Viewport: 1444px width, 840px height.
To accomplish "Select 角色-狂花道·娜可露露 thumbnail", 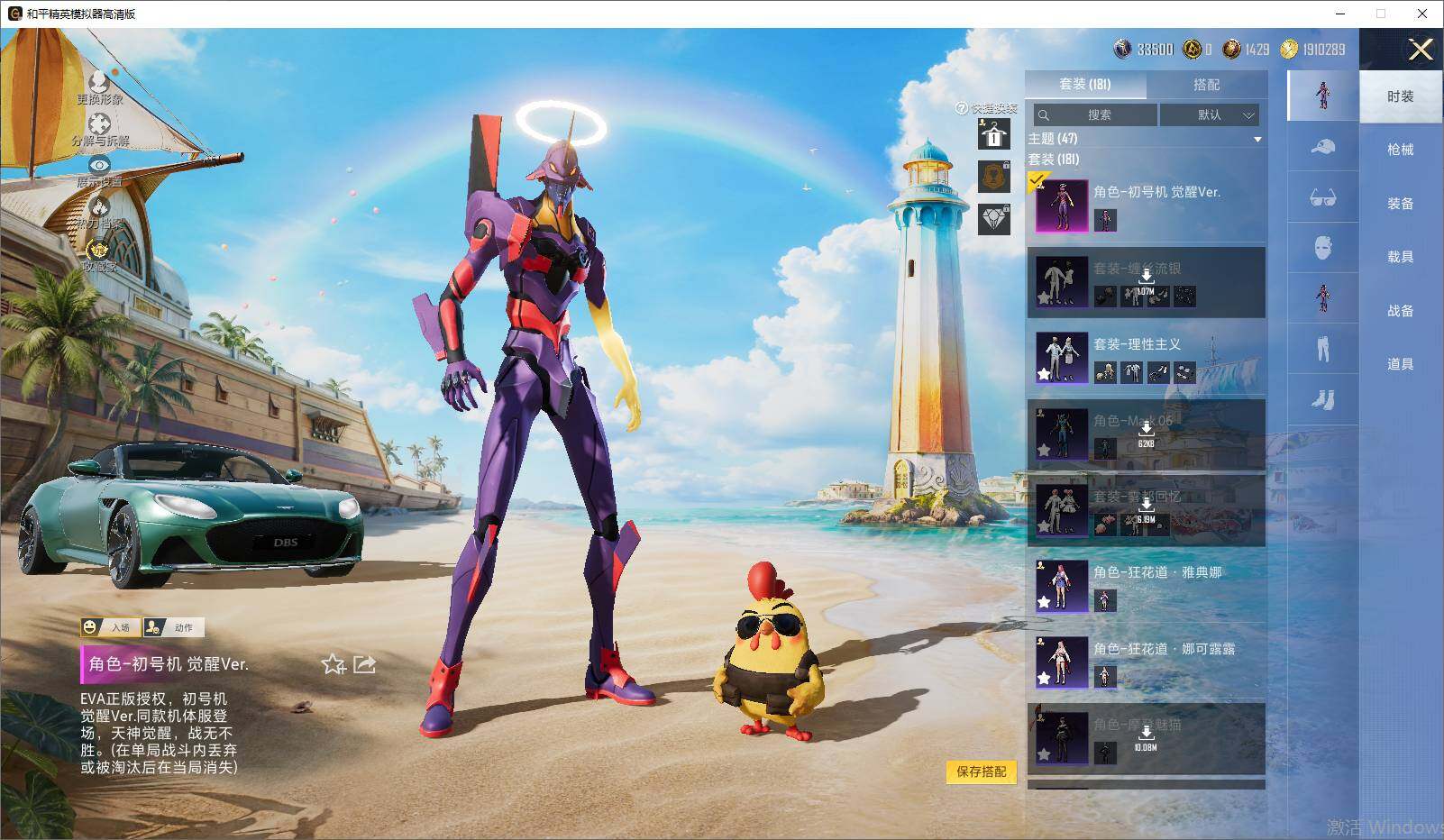I will pos(1062,662).
